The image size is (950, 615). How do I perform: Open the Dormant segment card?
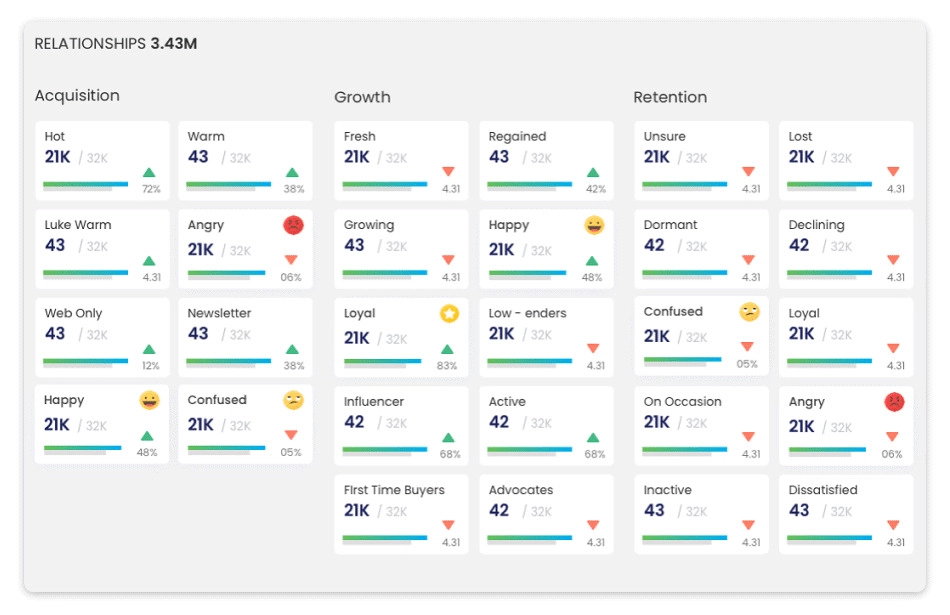[x=701, y=248]
